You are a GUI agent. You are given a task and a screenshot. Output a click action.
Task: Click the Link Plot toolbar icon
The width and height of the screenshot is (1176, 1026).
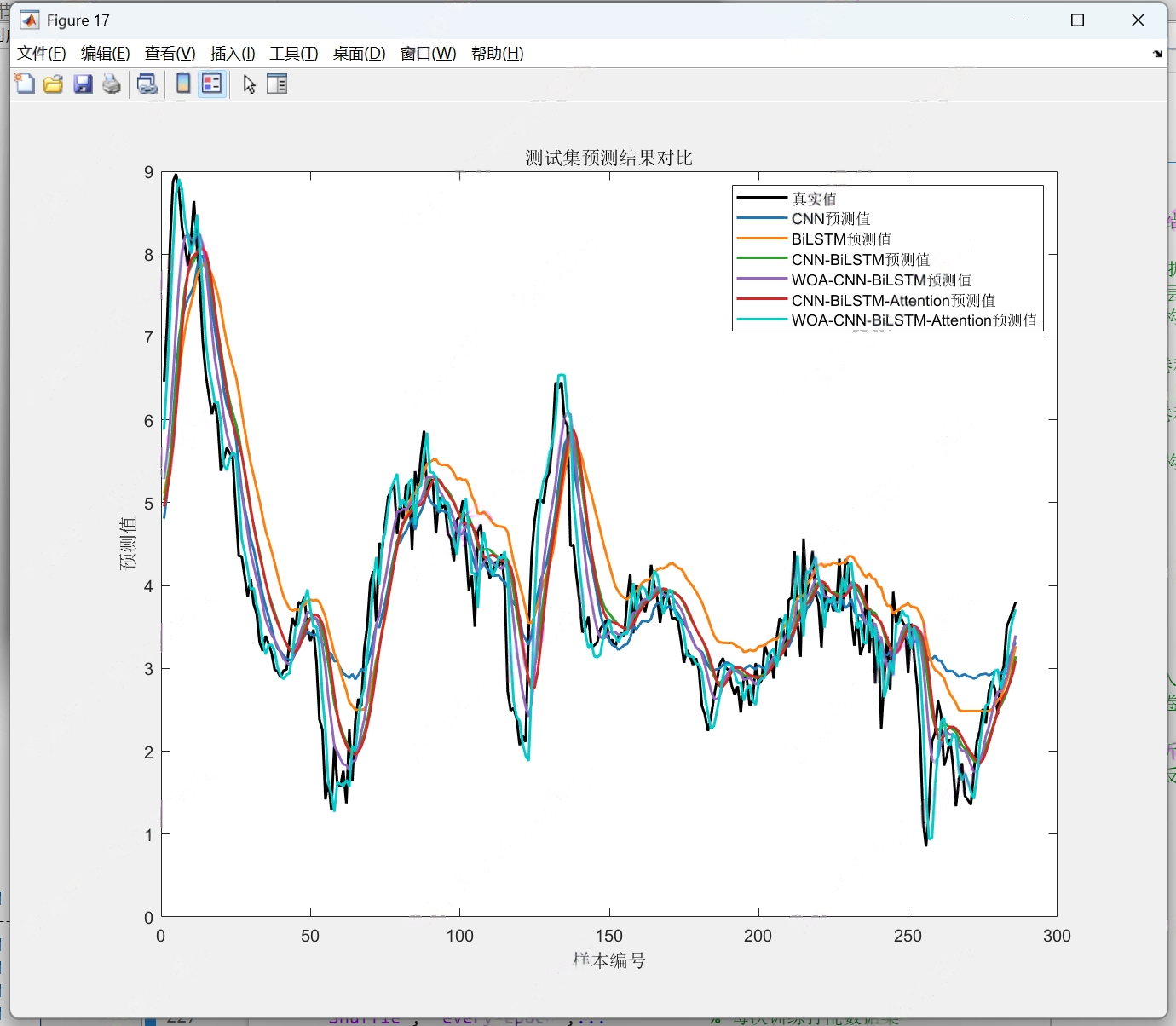147,84
